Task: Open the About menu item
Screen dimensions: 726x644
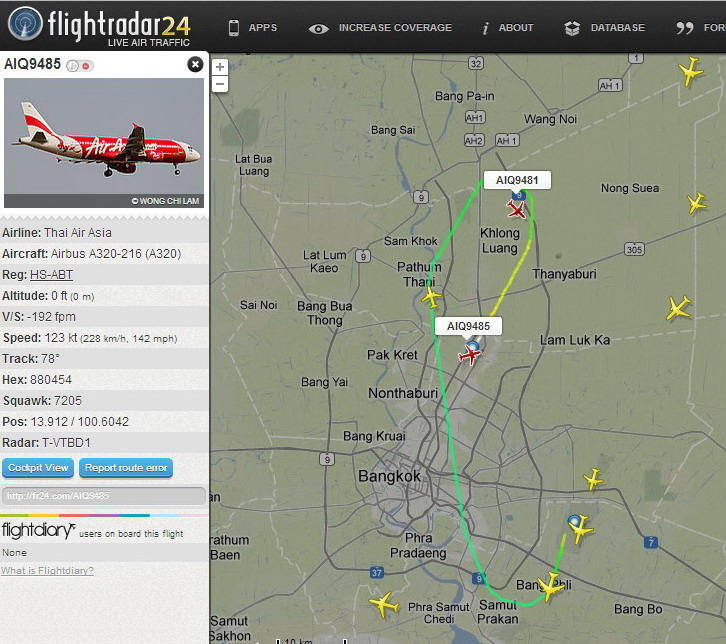Action: tap(507, 28)
